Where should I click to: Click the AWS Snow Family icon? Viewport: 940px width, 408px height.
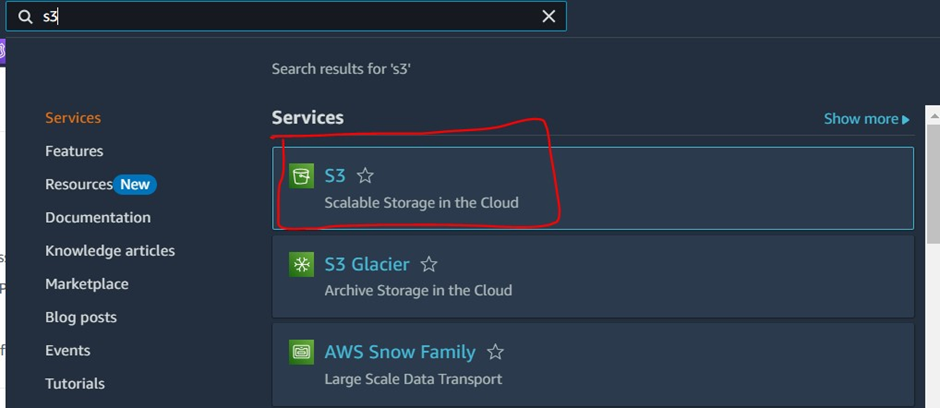pyautogui.click(x=301, y=352)
